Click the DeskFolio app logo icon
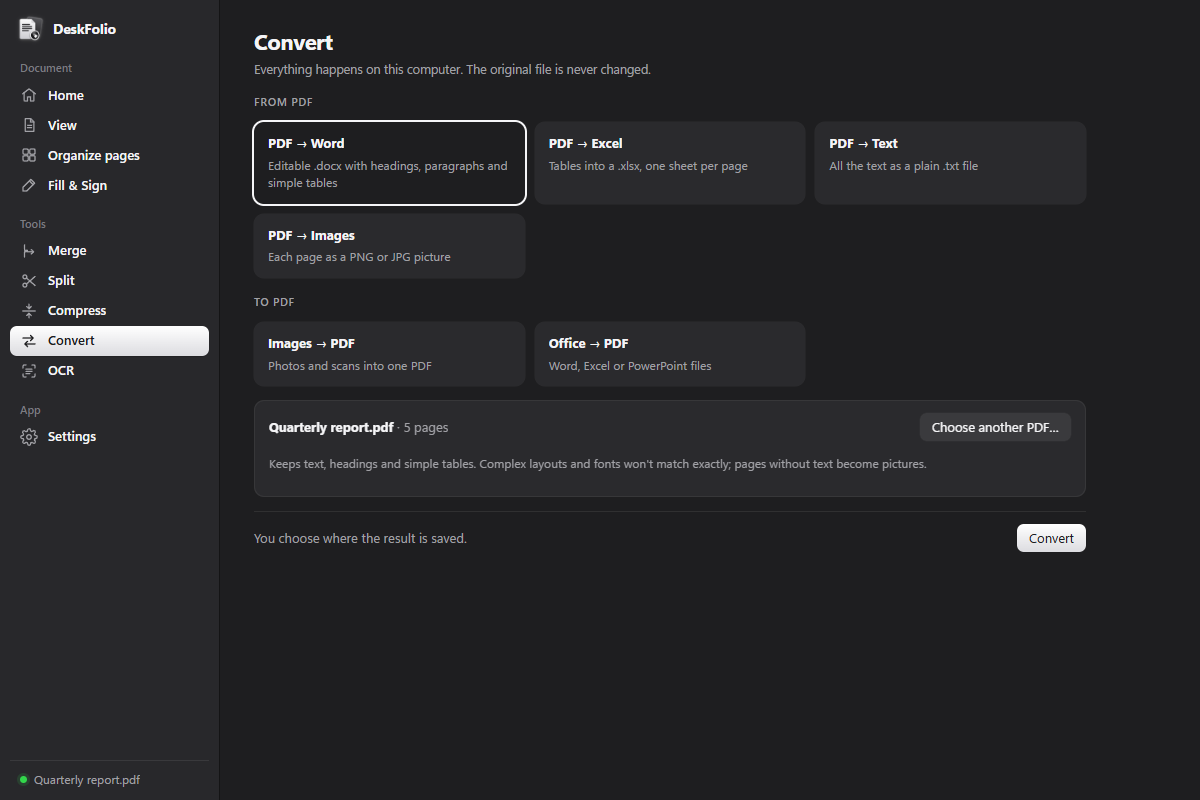 coord(30,29)
